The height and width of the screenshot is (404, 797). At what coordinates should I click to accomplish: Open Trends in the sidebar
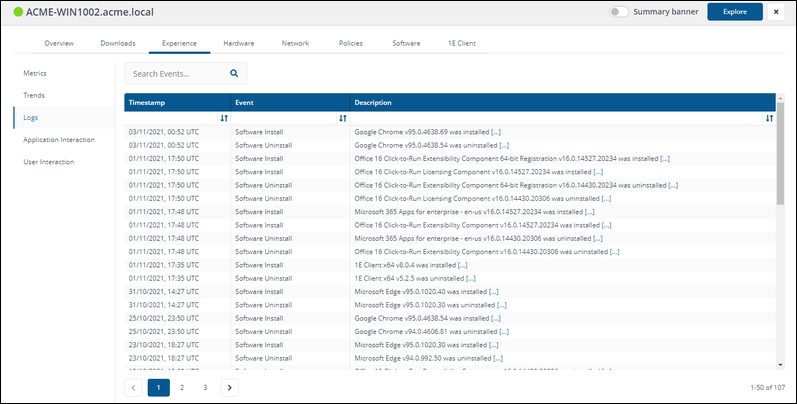click(34, 95)
